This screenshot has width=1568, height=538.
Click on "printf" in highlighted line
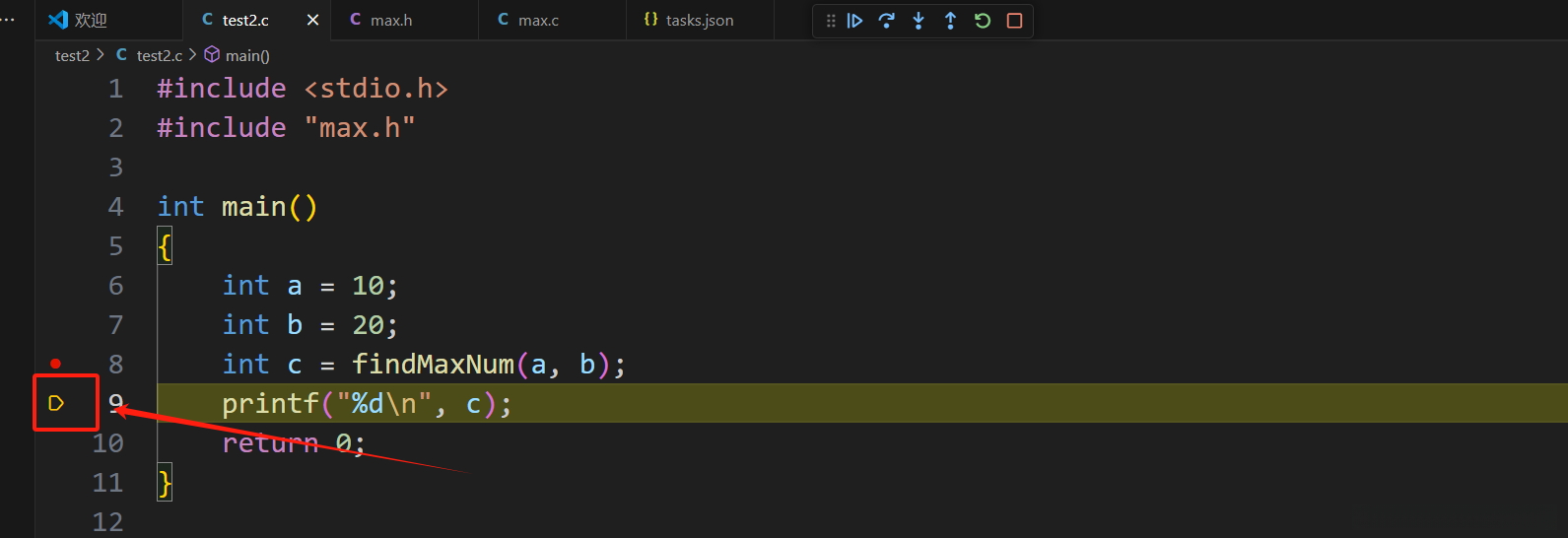click(x=270, y=404)
